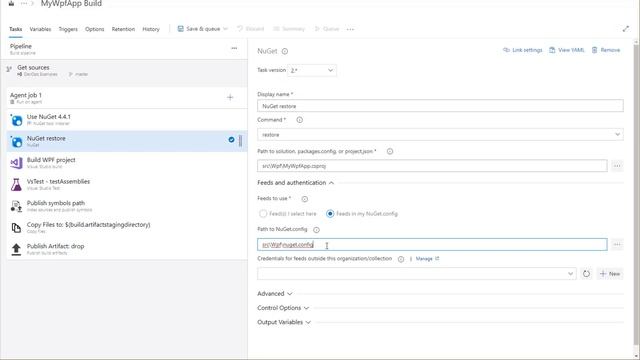Viewport: 640px width, 360px height.
Task: Toggle the NuGet restore enabled checkmark
Action: pos(231,140)
